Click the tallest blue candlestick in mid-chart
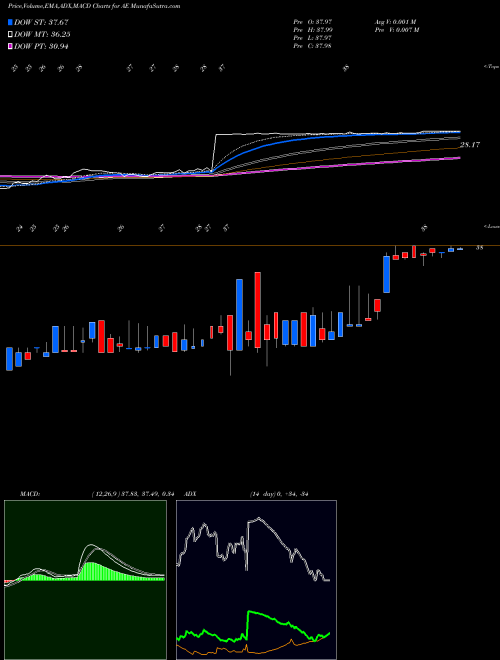Screen dimensions: 500x660 click(239, 314)
